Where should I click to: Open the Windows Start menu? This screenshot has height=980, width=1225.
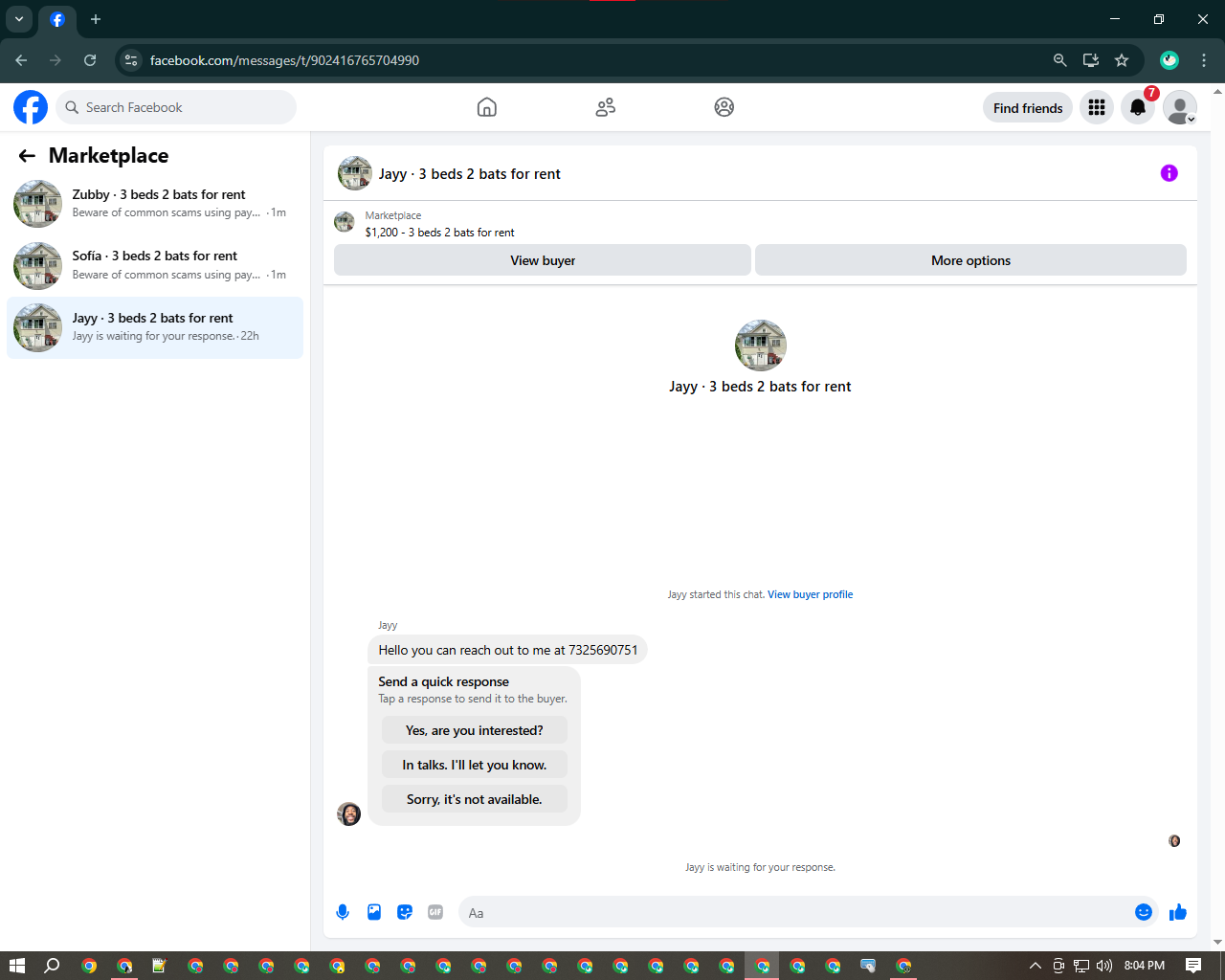point(16,966)
